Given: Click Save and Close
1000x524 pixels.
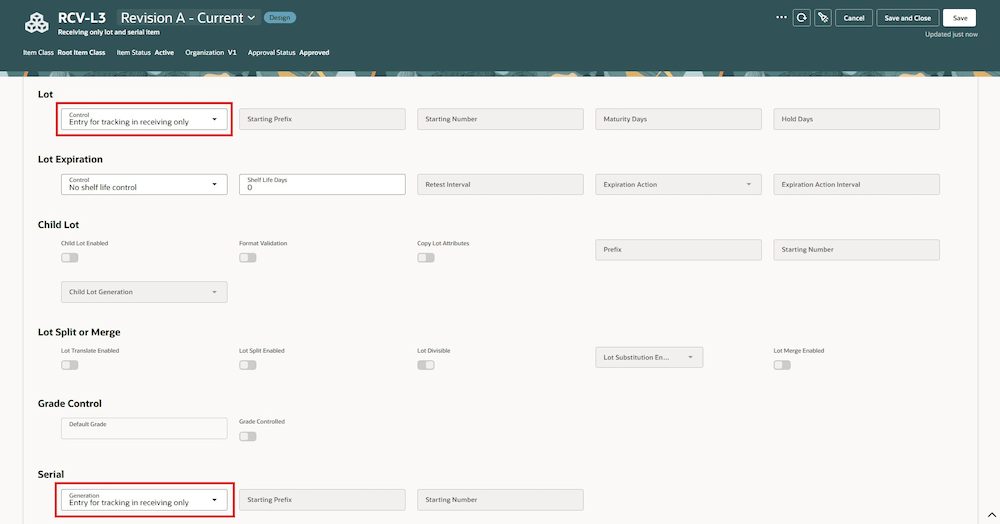Looking at the screenshot, I should (x=908, y=18).
